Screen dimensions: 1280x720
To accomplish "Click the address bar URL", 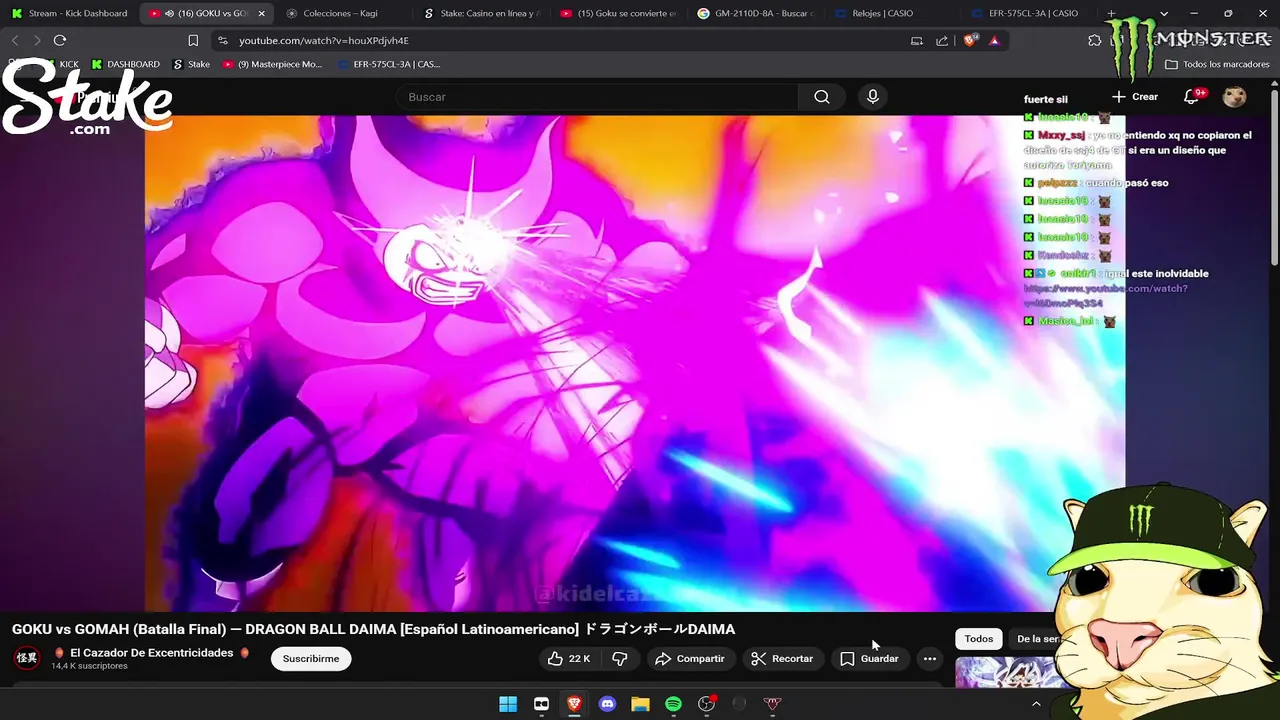I will [324, 41].
